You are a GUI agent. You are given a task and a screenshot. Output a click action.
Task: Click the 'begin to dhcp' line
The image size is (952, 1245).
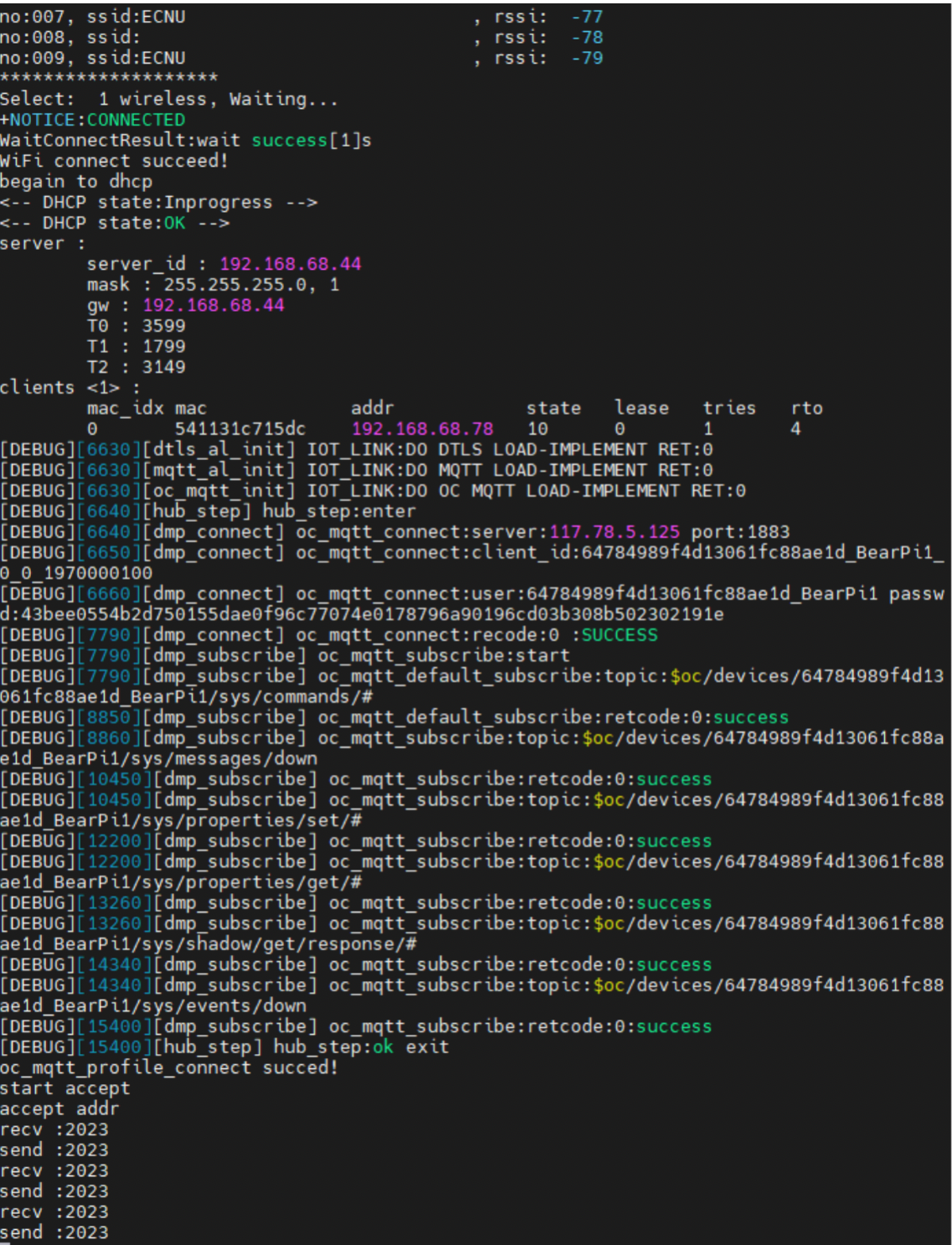76,182
